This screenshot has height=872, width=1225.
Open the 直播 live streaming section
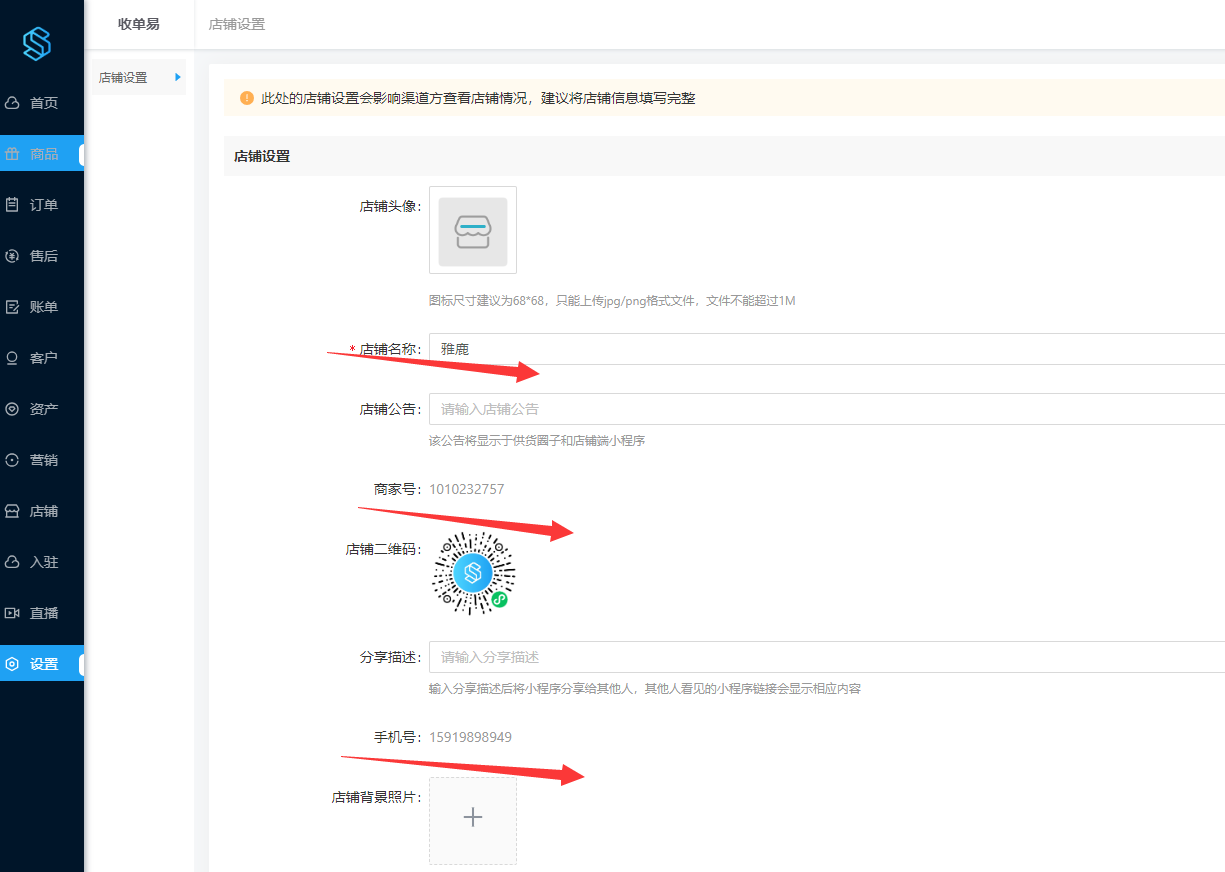[42, 613]
